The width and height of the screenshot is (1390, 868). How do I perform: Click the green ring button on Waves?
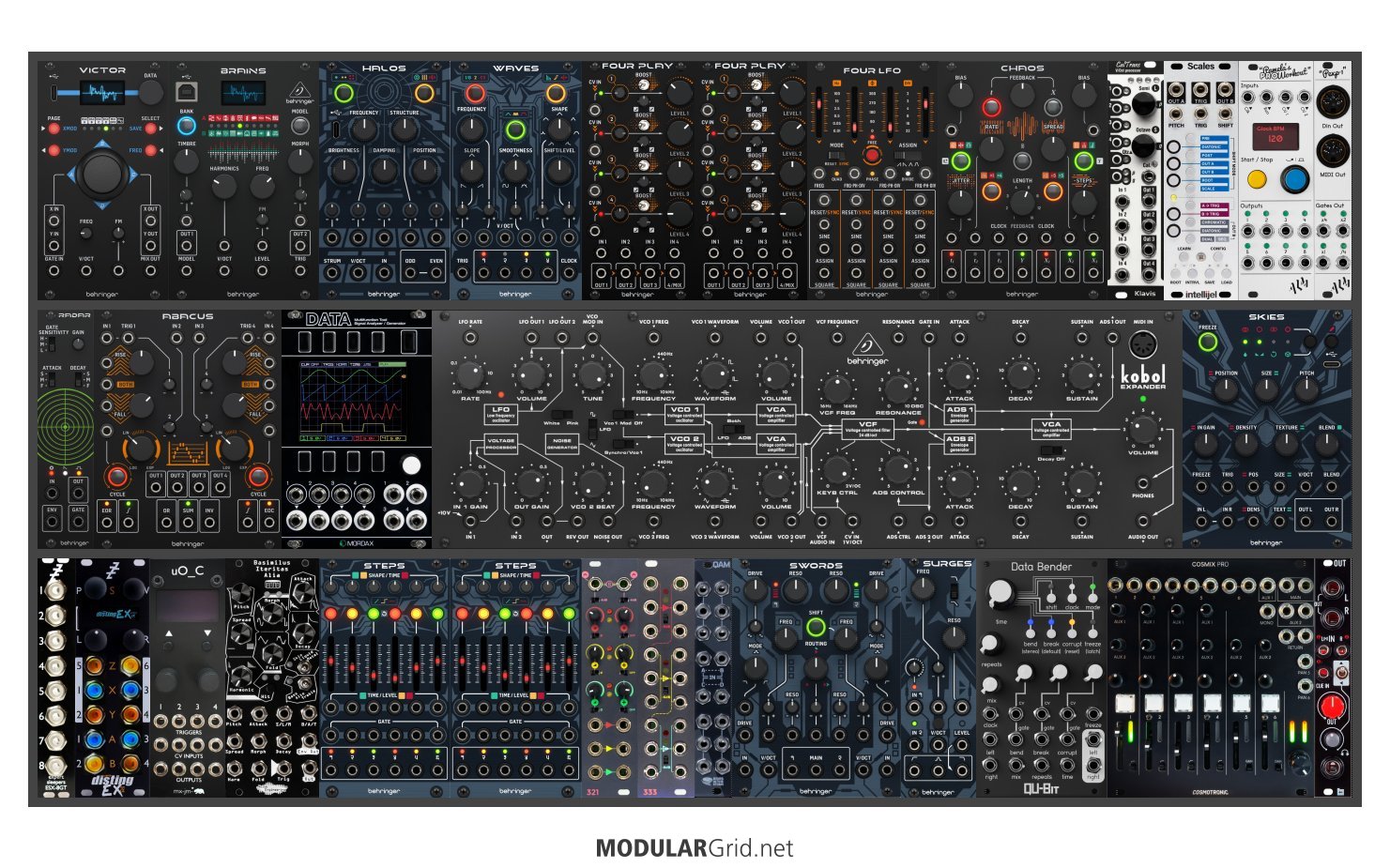(514, 129)
